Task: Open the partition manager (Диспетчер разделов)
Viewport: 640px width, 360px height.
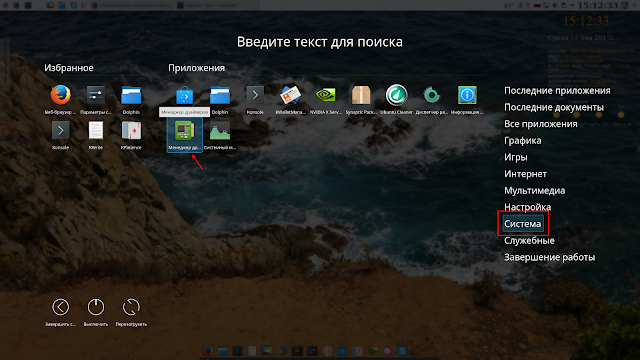Action: pos(431,96)
